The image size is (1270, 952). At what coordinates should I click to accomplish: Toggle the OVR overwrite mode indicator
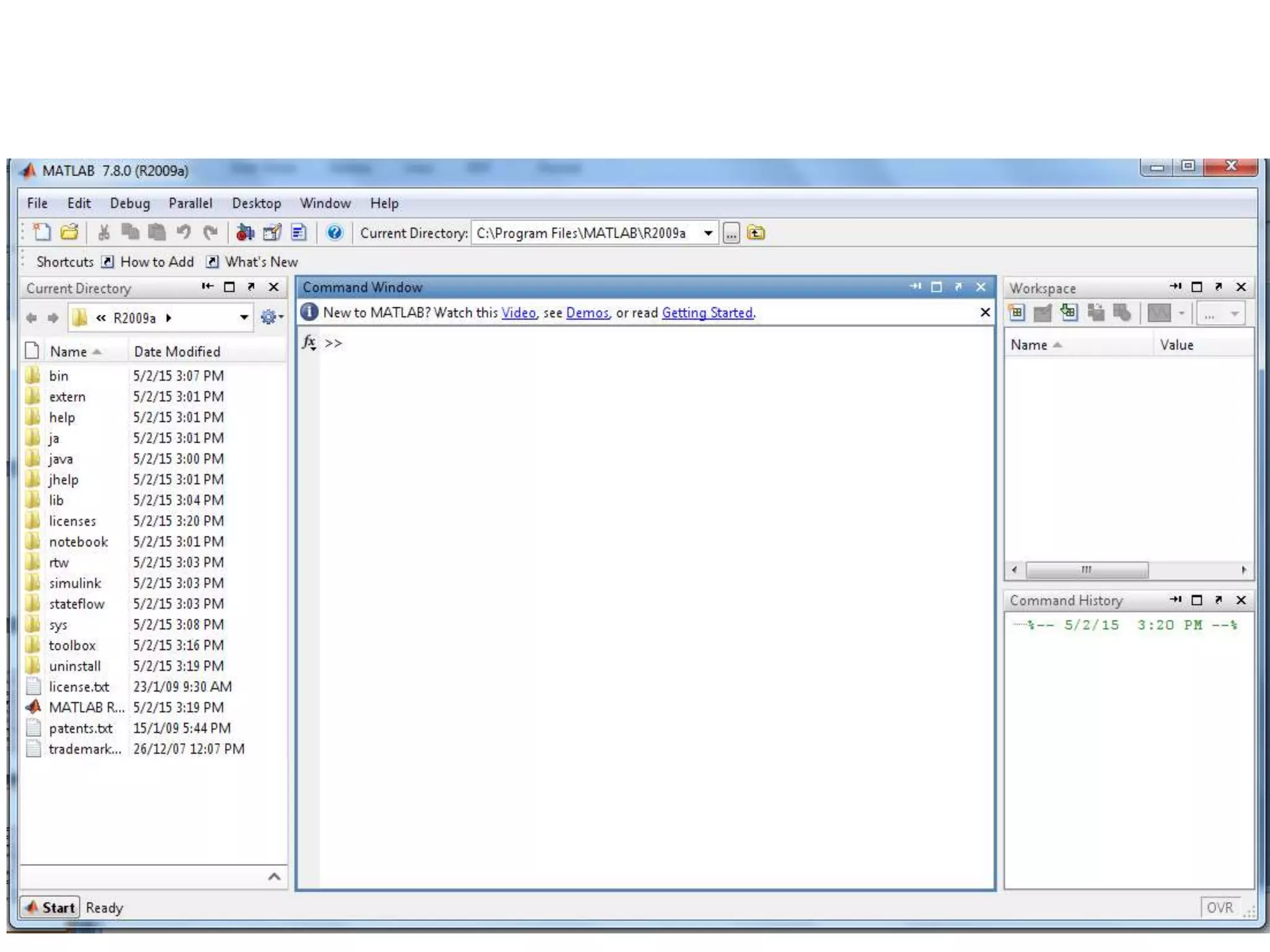[1219, 907]
